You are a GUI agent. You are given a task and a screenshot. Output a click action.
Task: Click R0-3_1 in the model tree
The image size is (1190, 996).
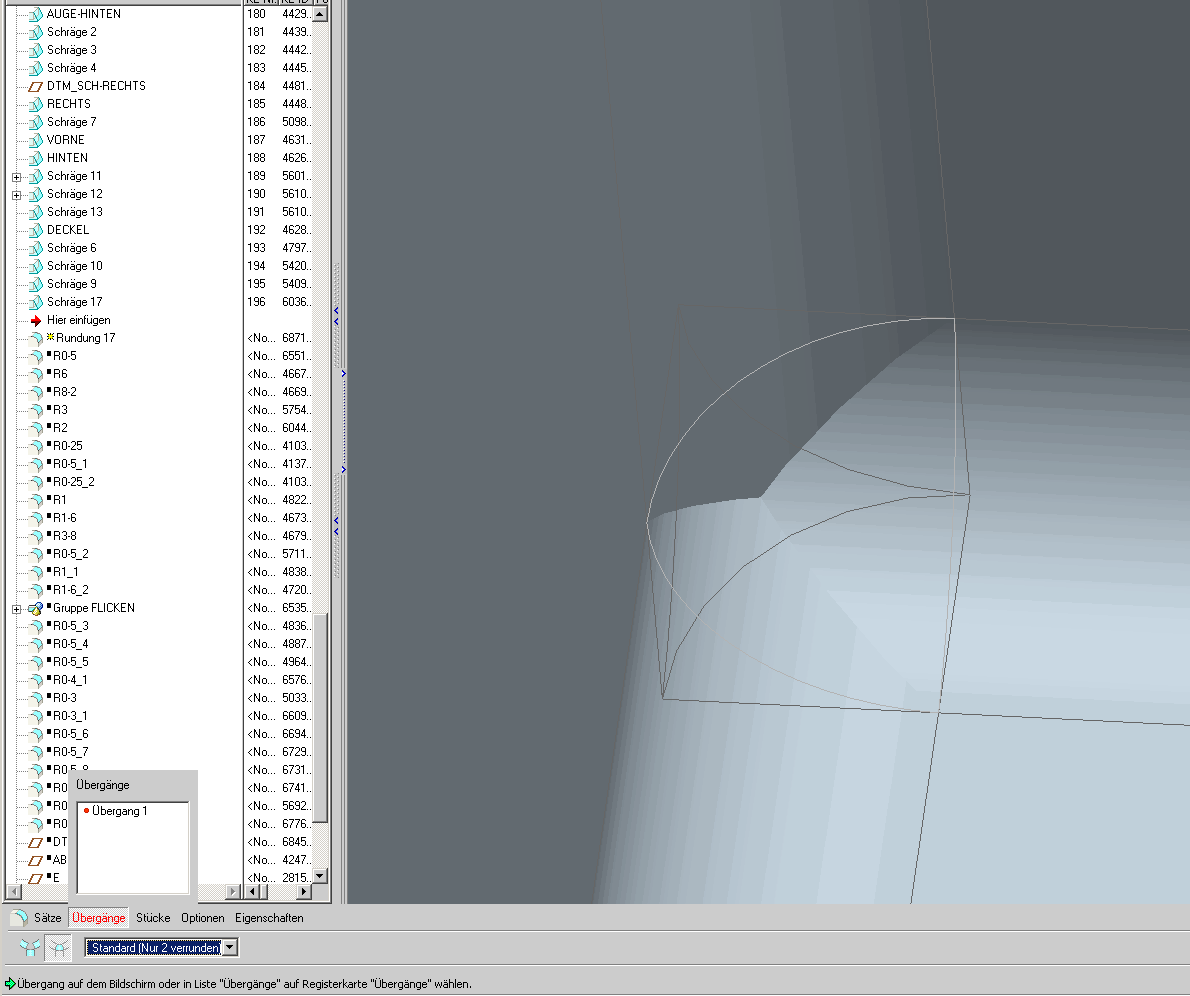71,716
